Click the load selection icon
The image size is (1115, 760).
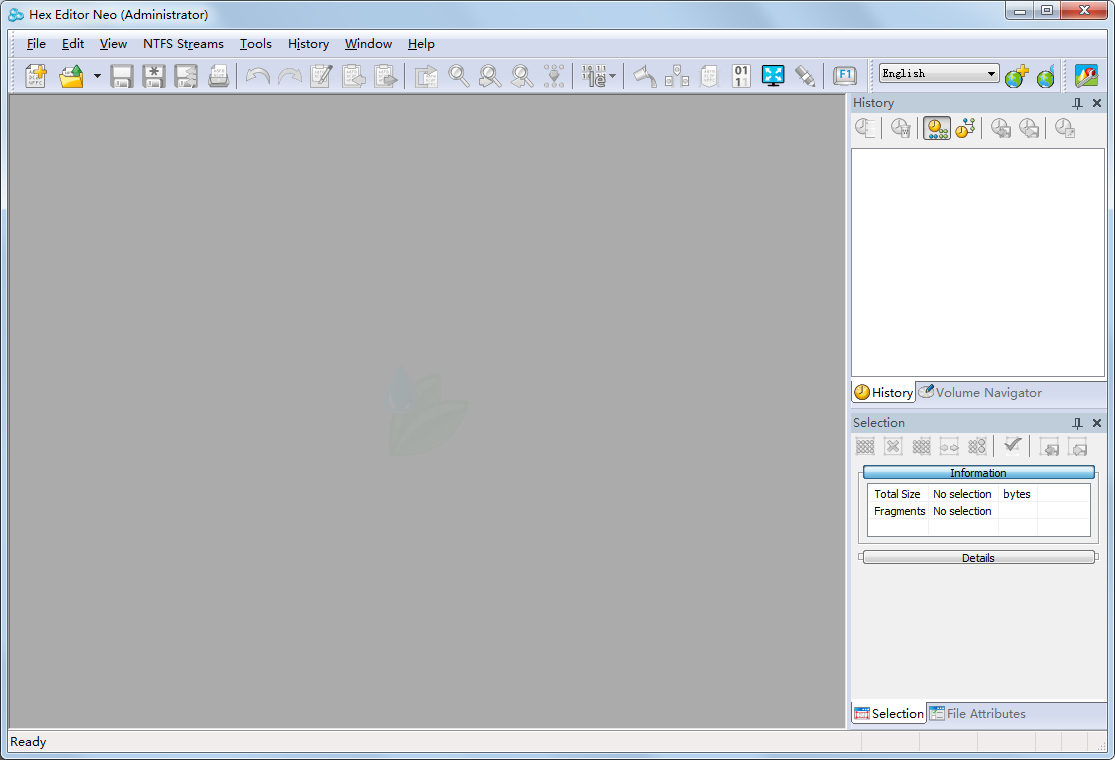(x=1049, y=446)
